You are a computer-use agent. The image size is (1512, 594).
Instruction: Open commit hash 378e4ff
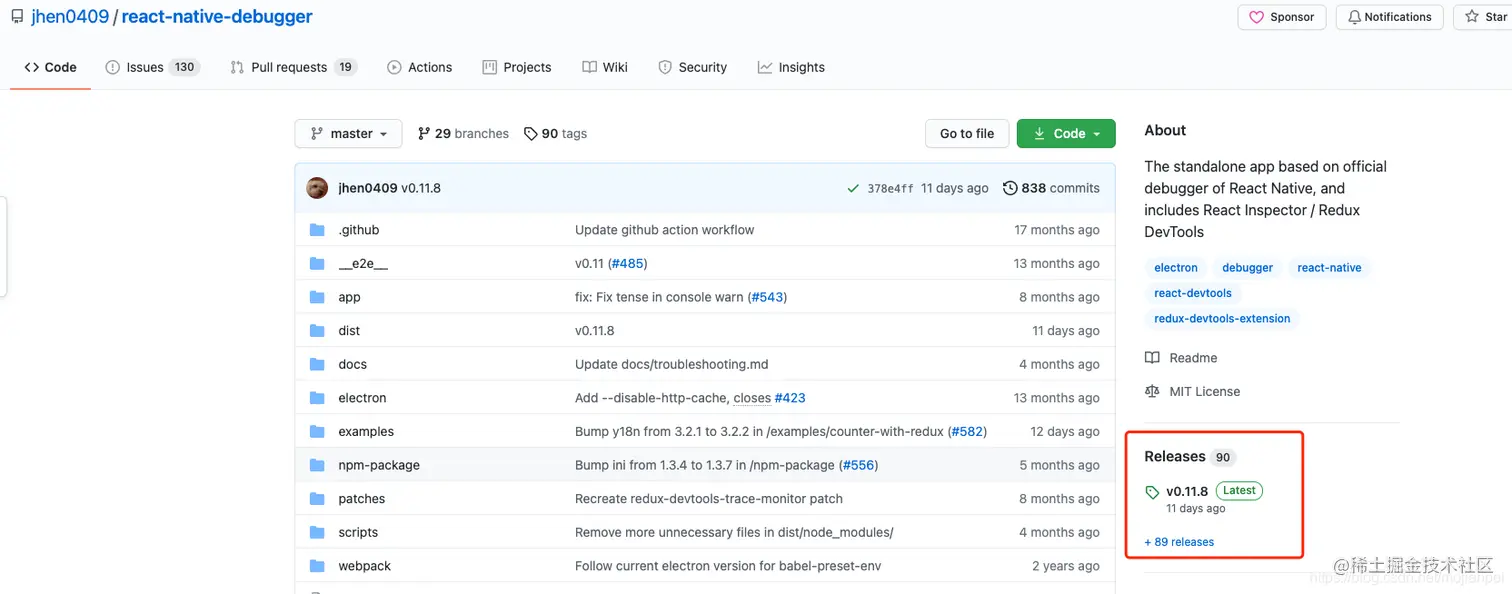pos(890,189)
